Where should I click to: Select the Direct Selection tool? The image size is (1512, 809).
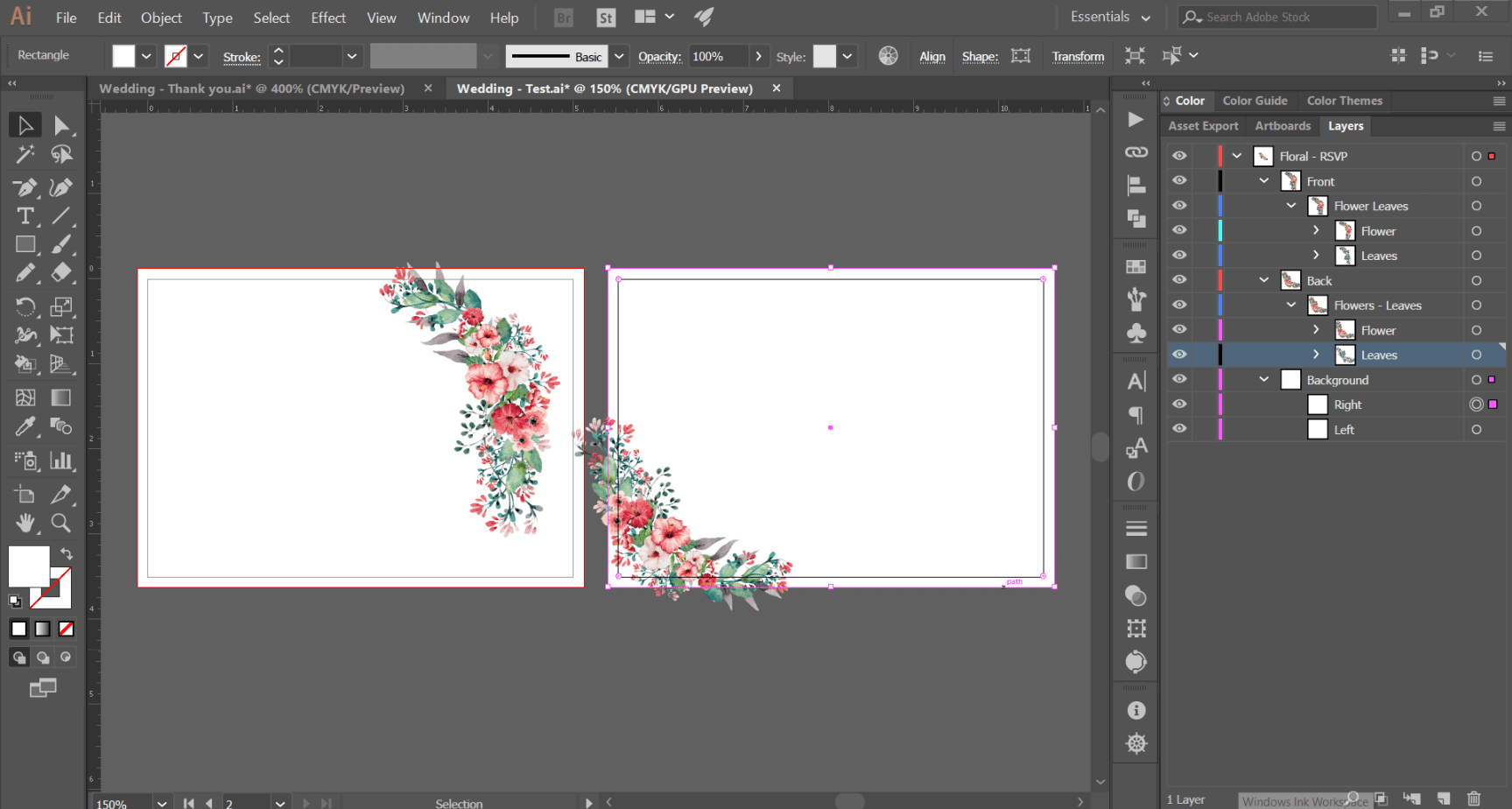(x=60, y=126)
